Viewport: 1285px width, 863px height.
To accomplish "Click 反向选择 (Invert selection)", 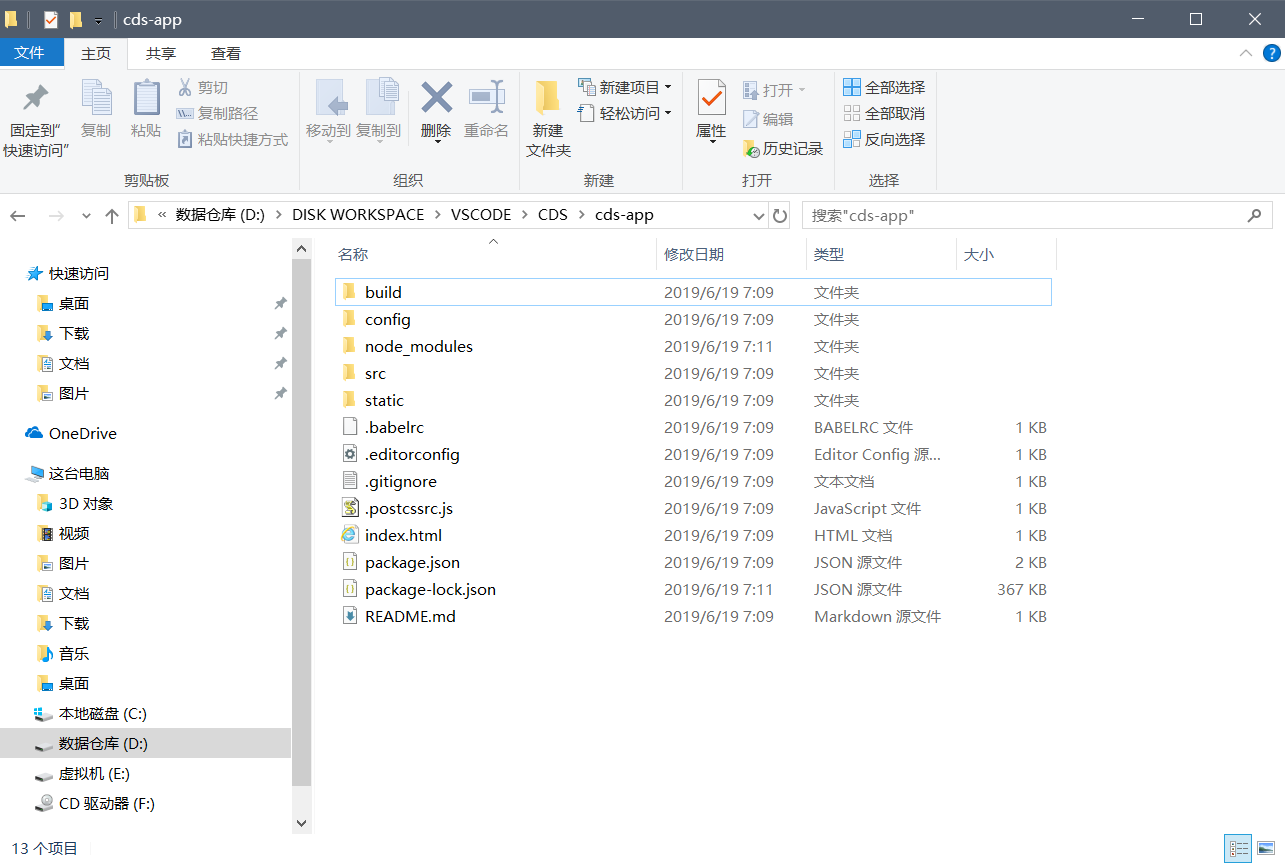I will [884, 139].
